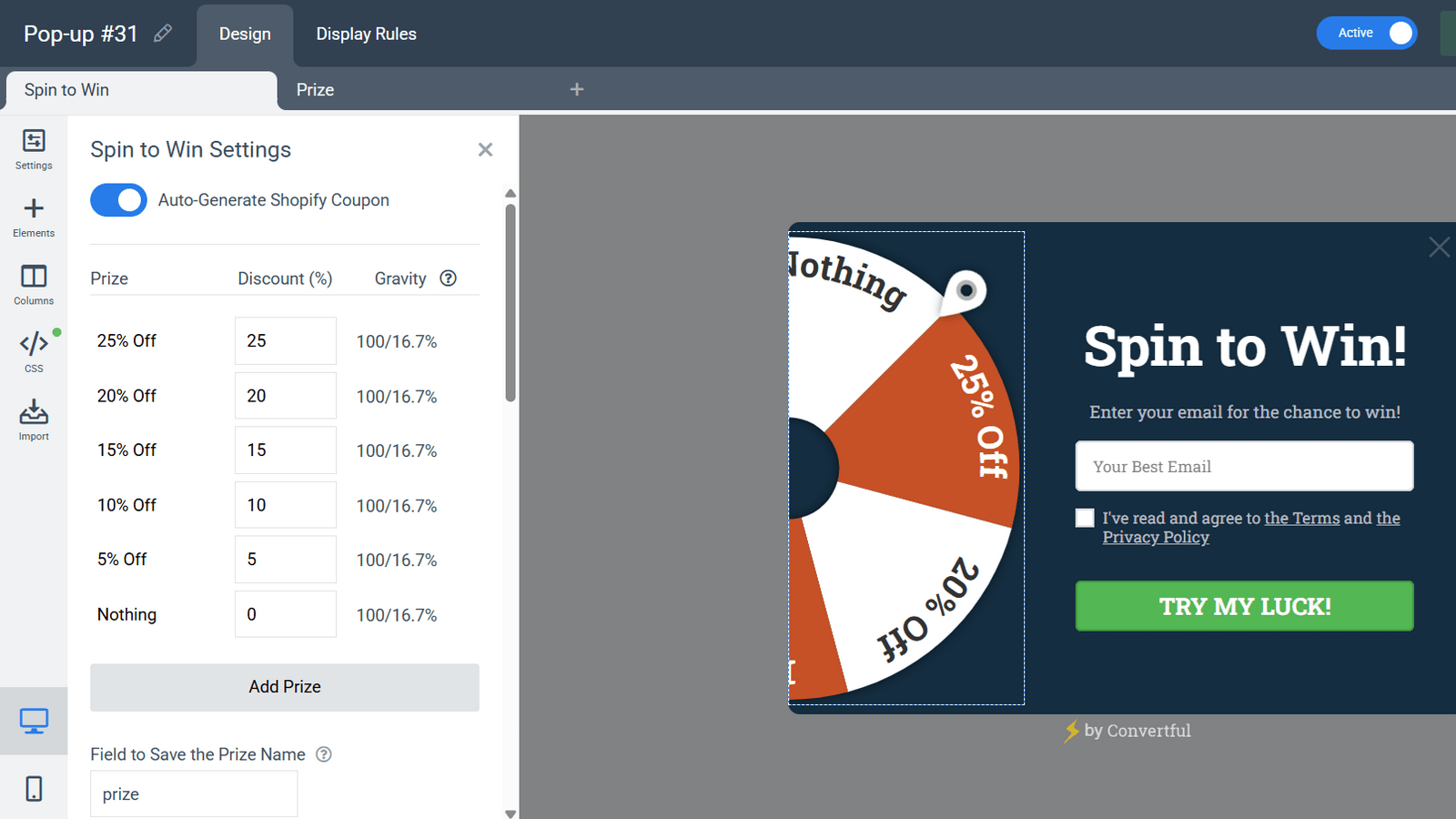Click the Your Best Email field
The height and width of the screenshot is (819, 1456).
(x=1244, y=467)
